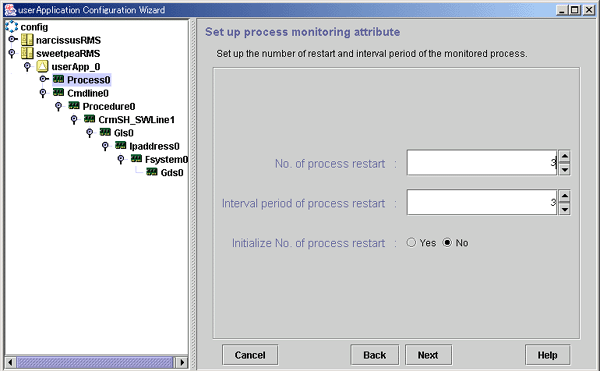Click the sweetpeaRMS node icon
Image resolution: width=600 pixels, height=371 pixels.
coord(27,53)
